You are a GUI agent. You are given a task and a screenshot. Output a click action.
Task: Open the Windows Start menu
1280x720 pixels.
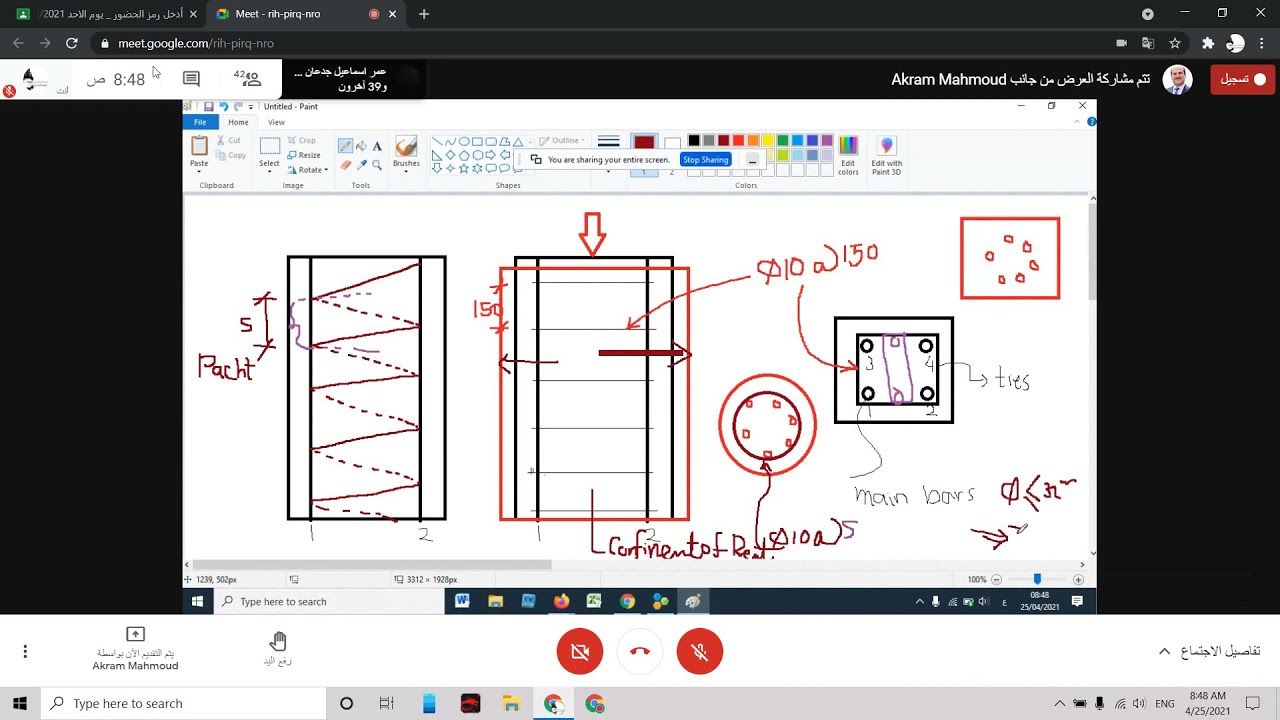coord(20,703)
